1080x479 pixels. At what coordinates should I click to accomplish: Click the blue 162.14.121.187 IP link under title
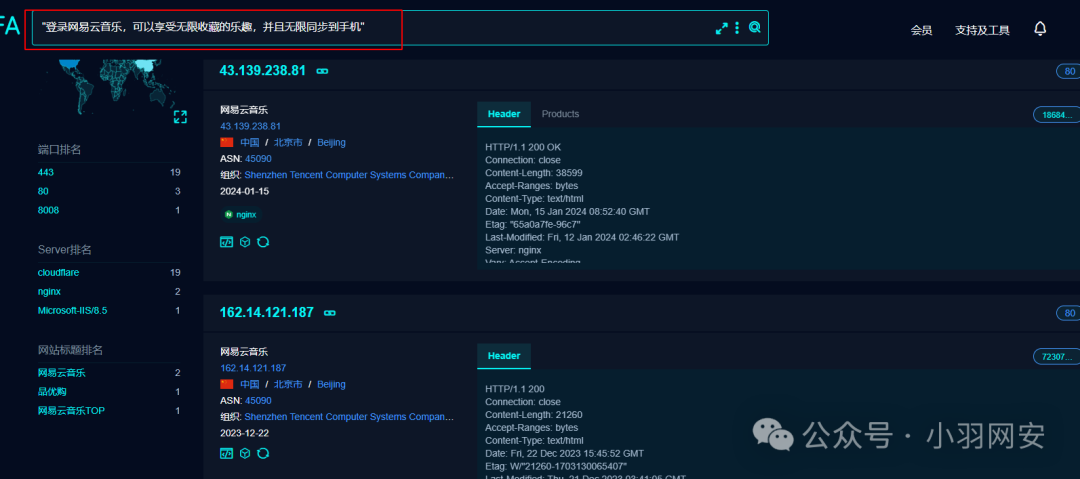point(253,368)
